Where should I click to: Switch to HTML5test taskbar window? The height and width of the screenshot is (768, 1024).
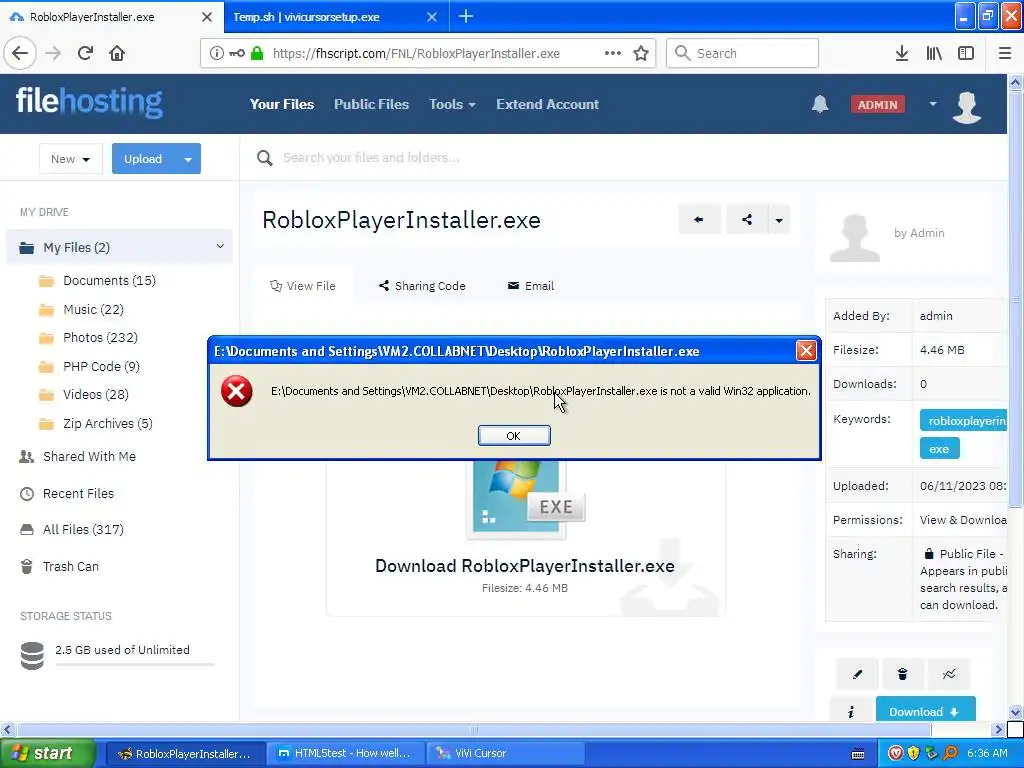345,753
